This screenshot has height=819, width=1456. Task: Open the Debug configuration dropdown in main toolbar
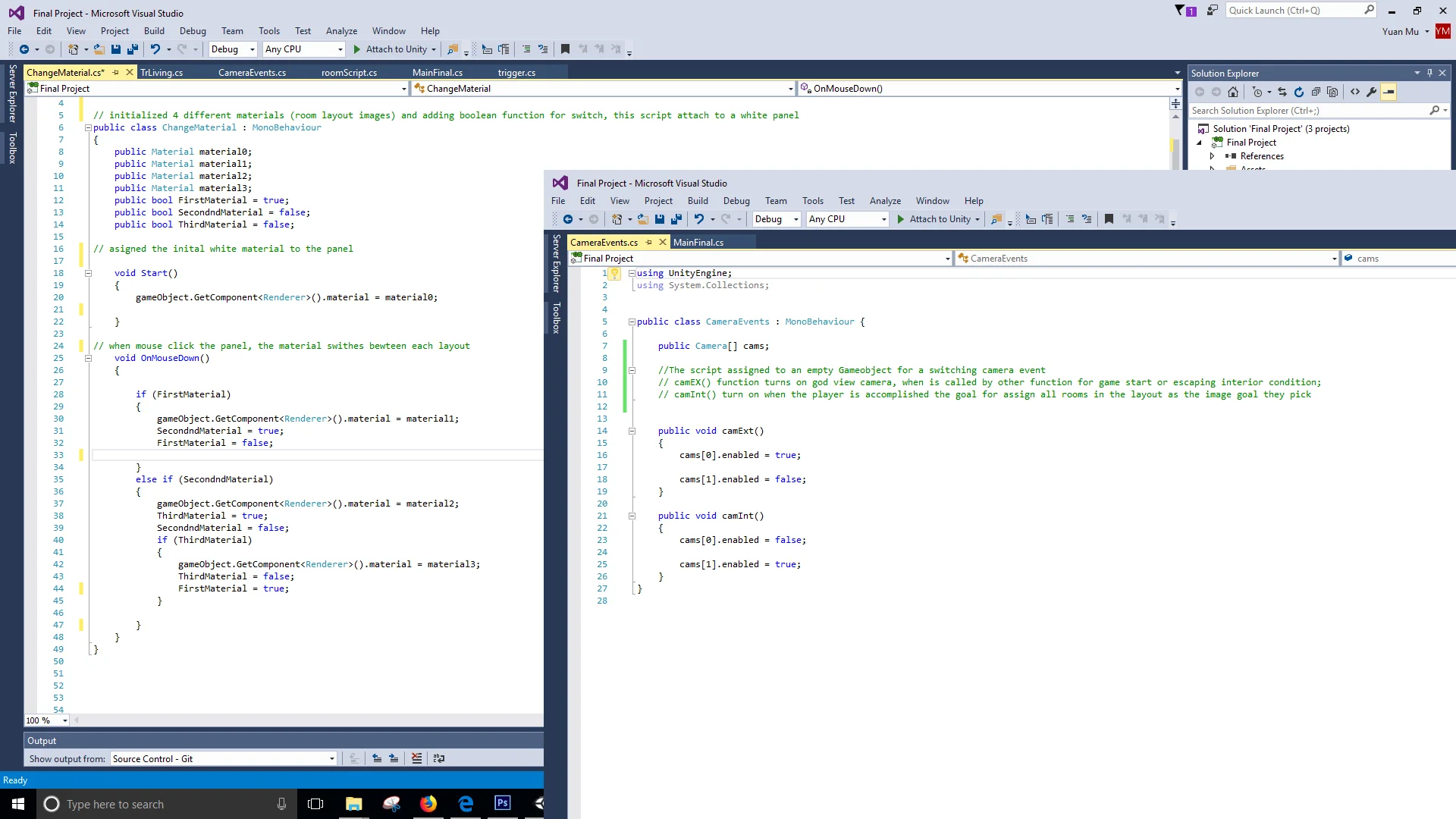(234, 49)
